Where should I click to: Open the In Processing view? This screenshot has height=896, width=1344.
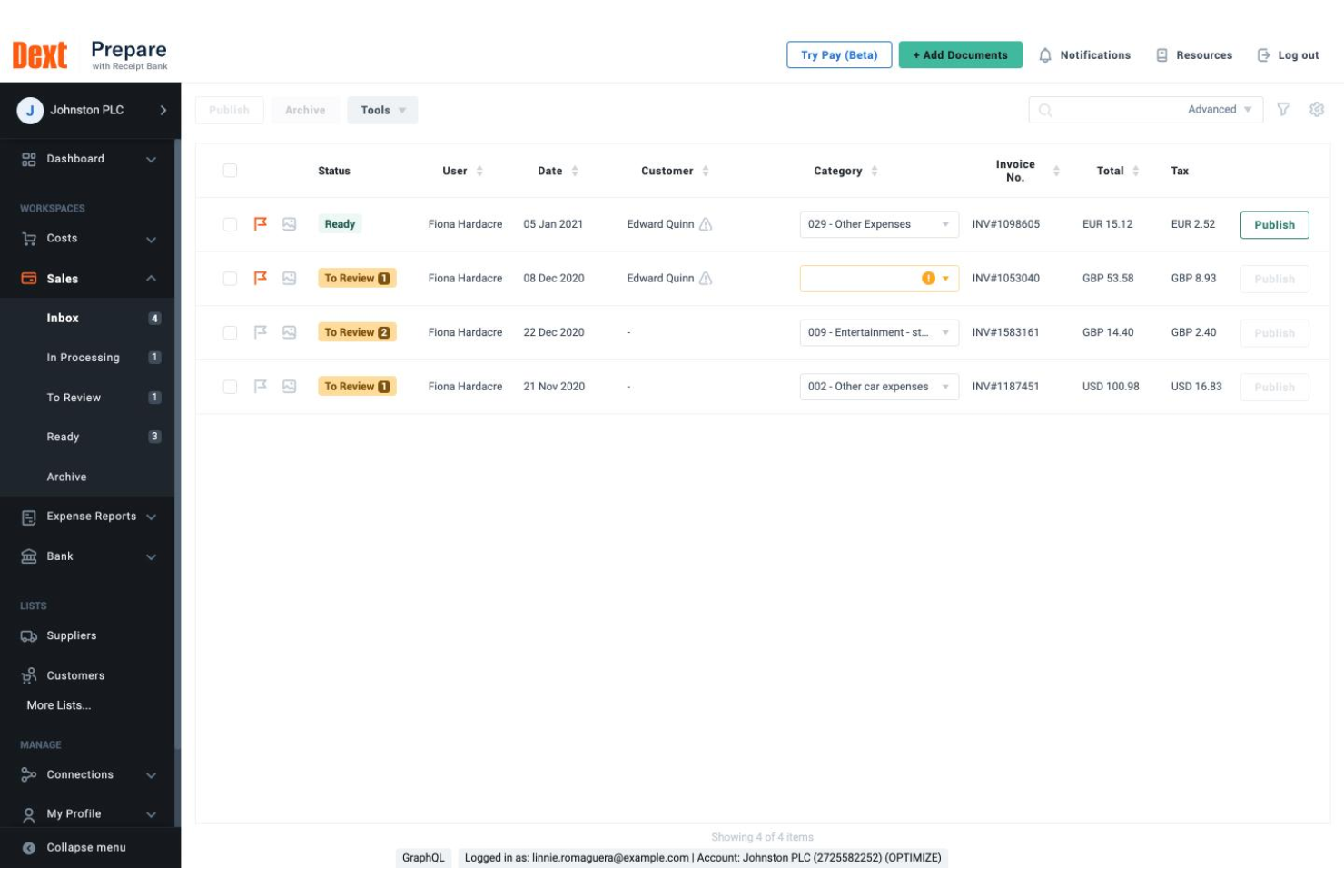(83, 357)
